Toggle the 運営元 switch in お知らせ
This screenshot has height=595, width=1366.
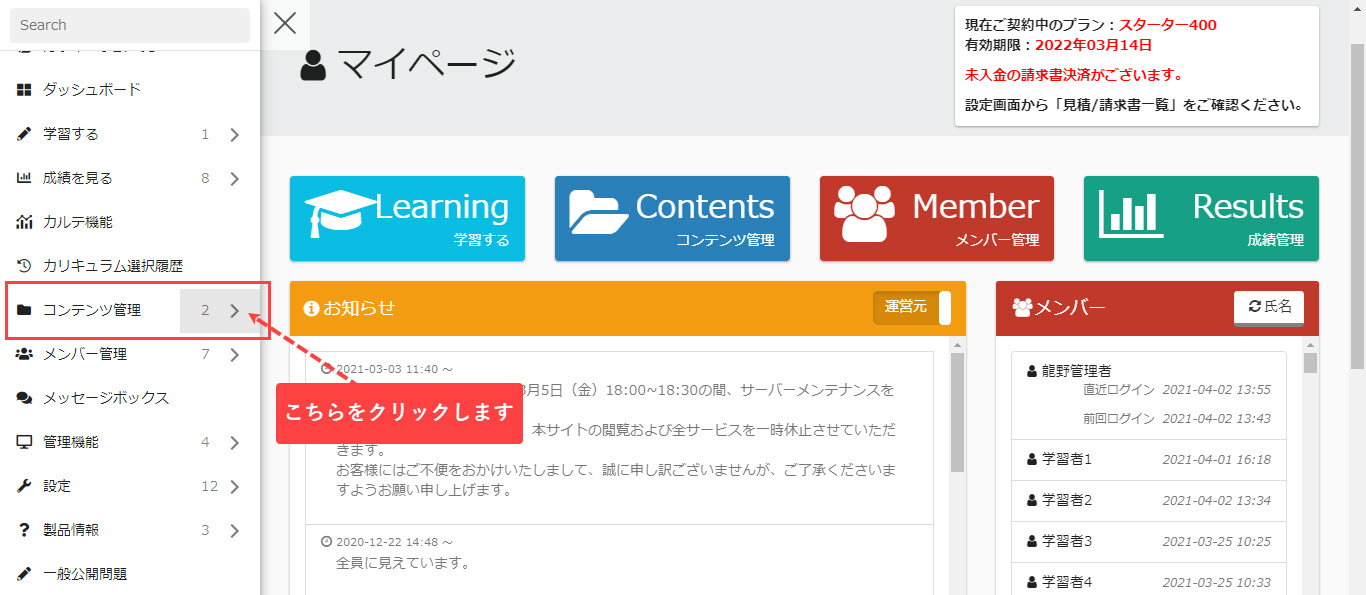tap(912, 308)
